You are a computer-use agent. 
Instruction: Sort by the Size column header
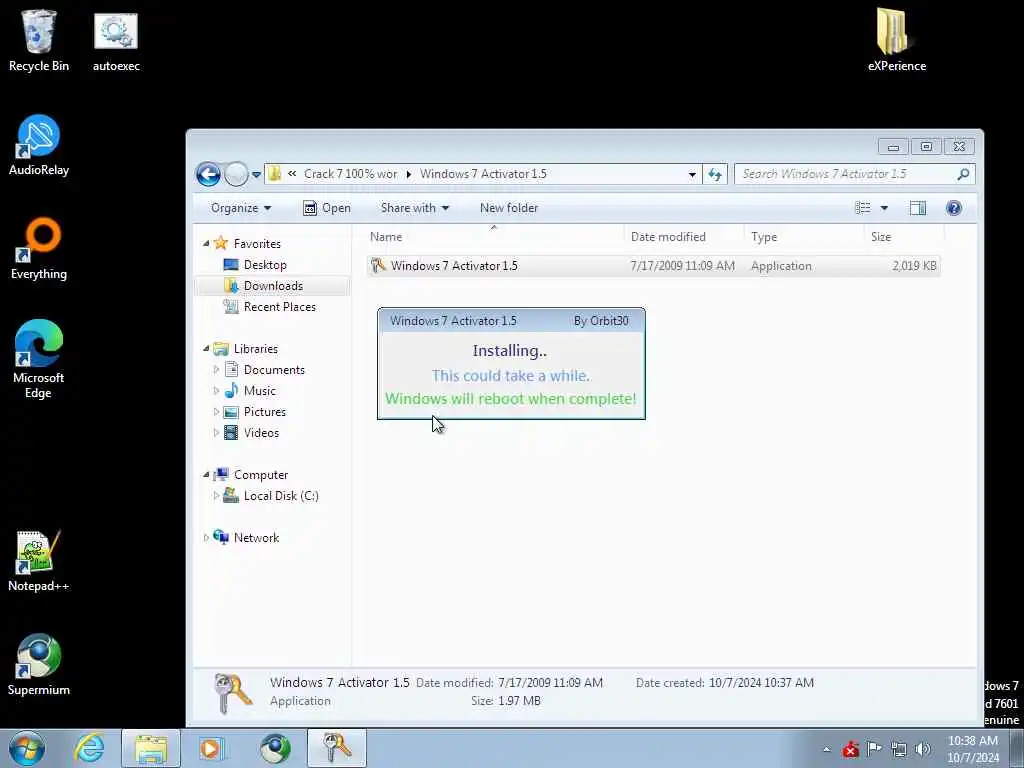904,236
